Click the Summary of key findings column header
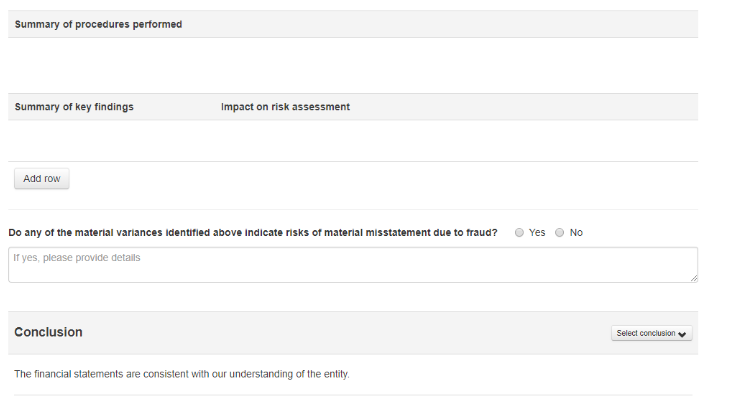The image size is (730, 410). click(74, 107)
